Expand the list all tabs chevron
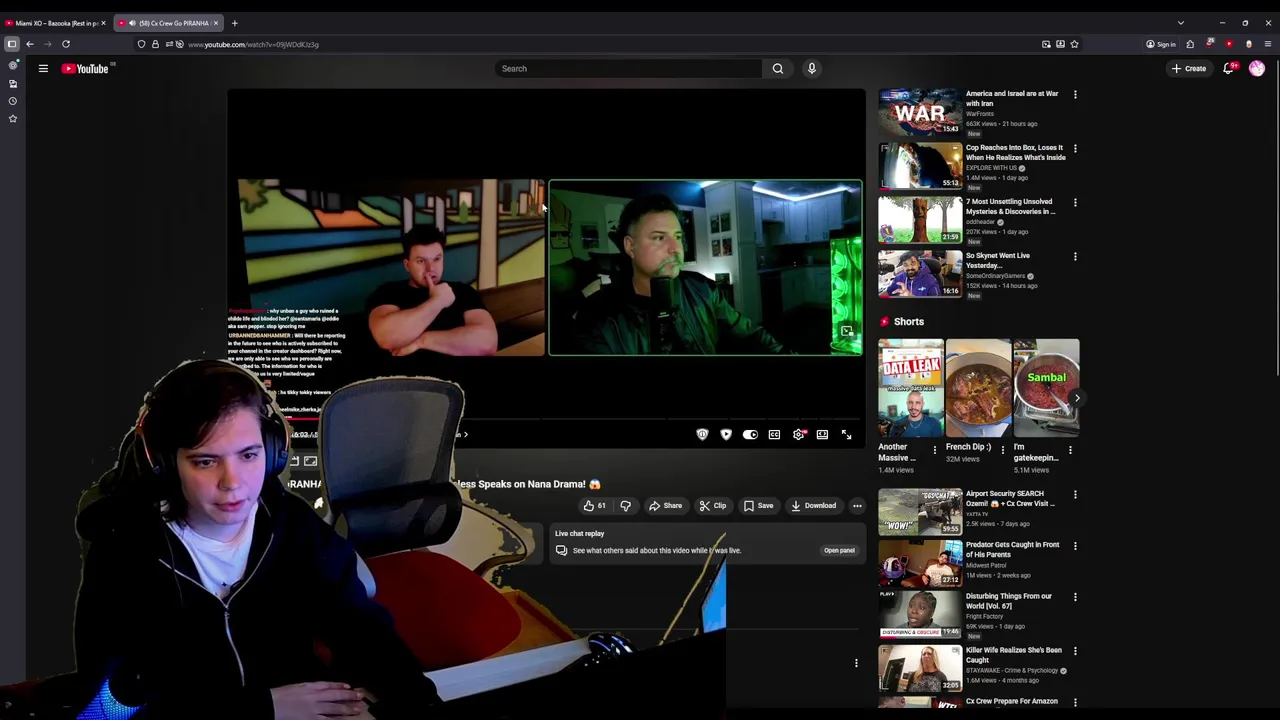The height and width of the screenshot is (720, 1280). point(1180,23)
